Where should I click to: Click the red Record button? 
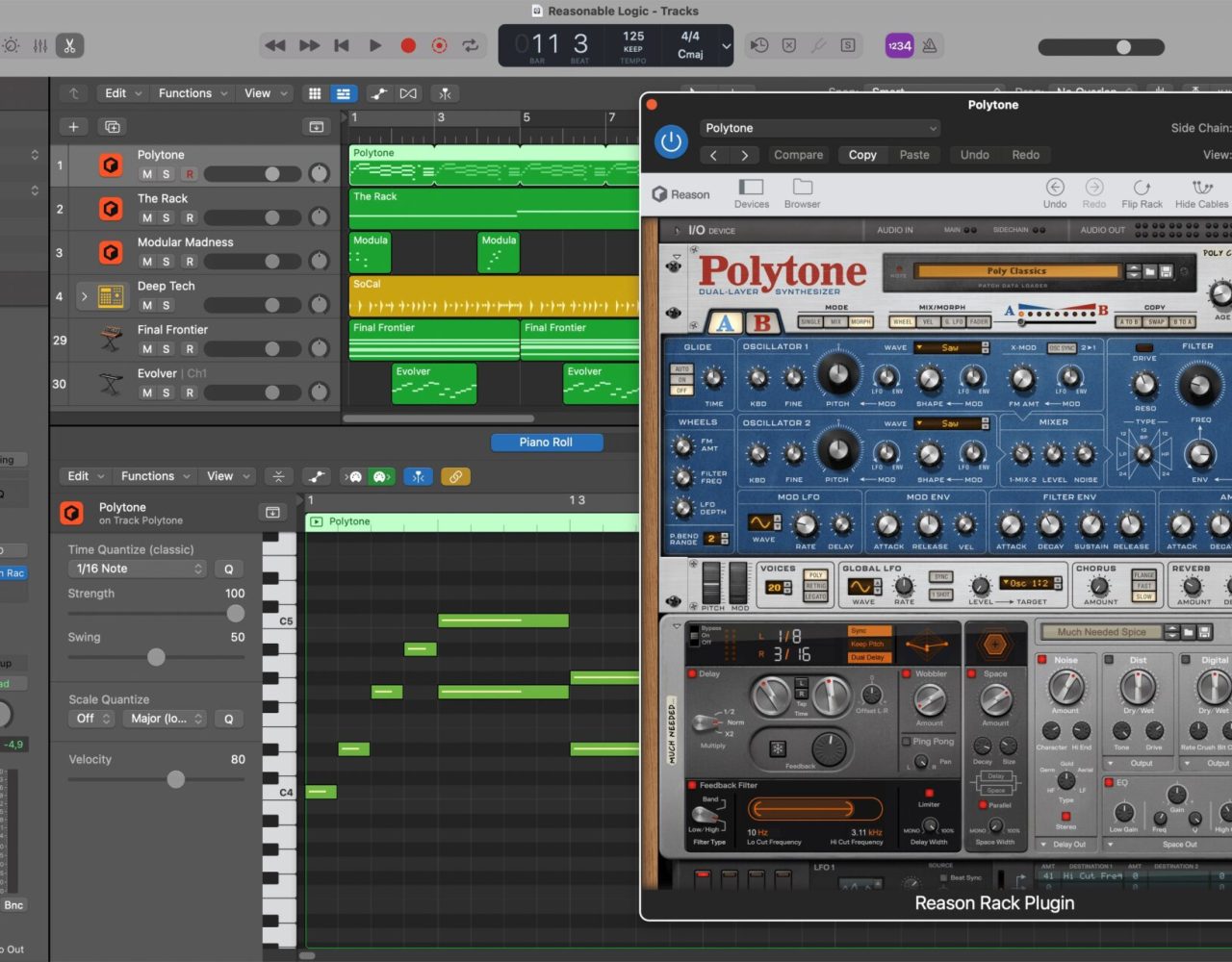coord(408,45)
